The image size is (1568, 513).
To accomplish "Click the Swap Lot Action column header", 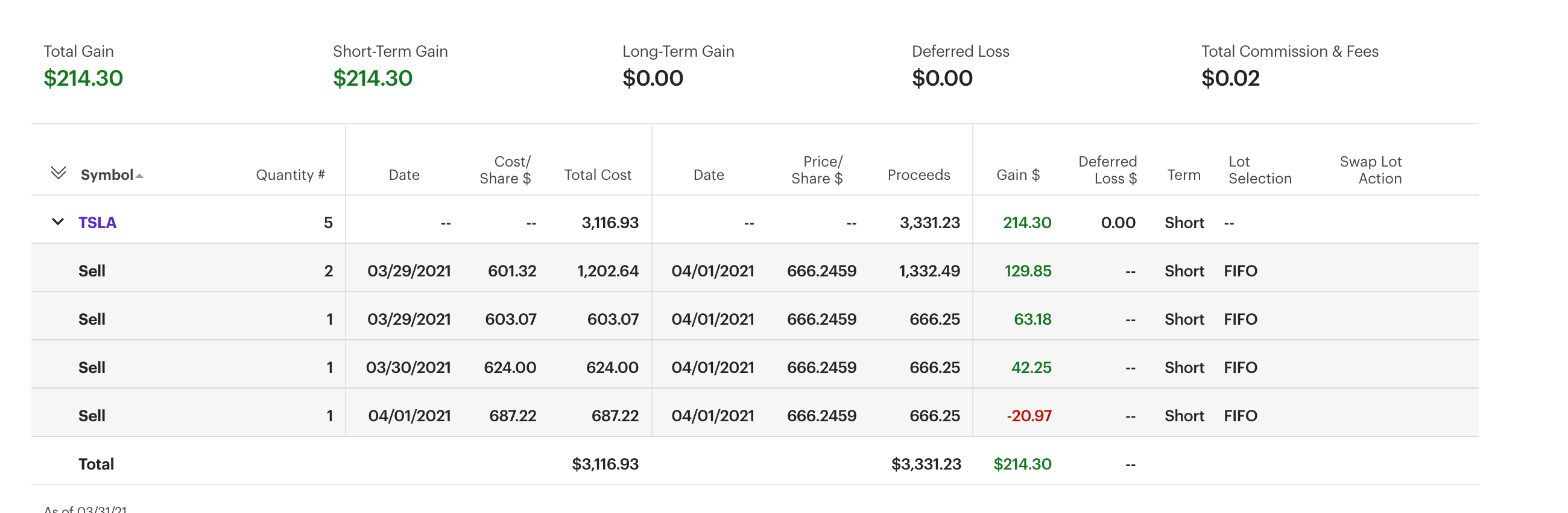I will (x=1370, y=170).
